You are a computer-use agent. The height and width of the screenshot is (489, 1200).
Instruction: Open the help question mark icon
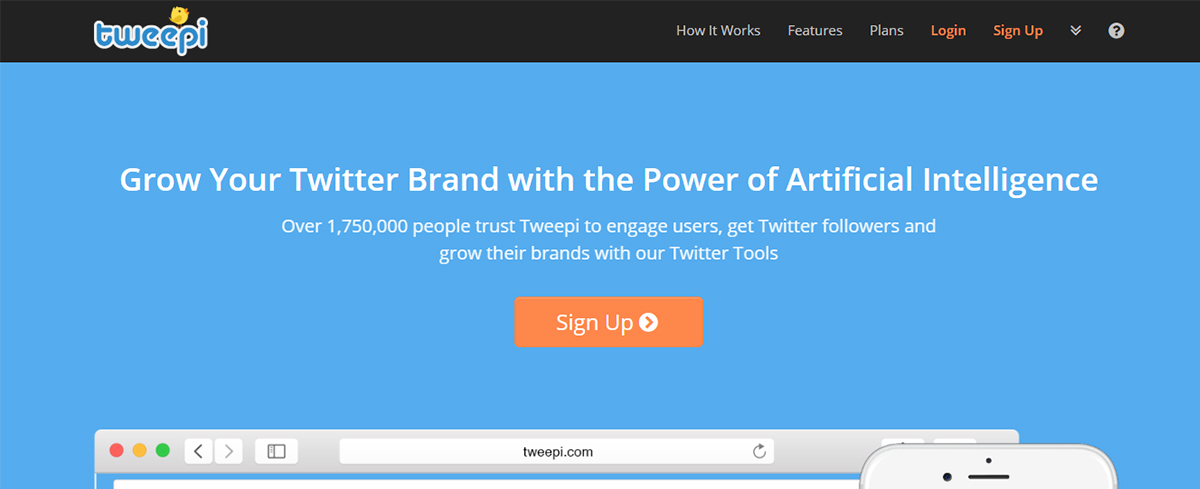(x=1116, y=31)
